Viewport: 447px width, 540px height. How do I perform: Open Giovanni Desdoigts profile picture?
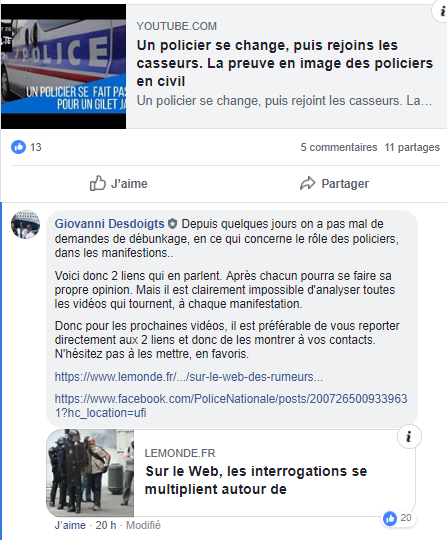(25, 225)
